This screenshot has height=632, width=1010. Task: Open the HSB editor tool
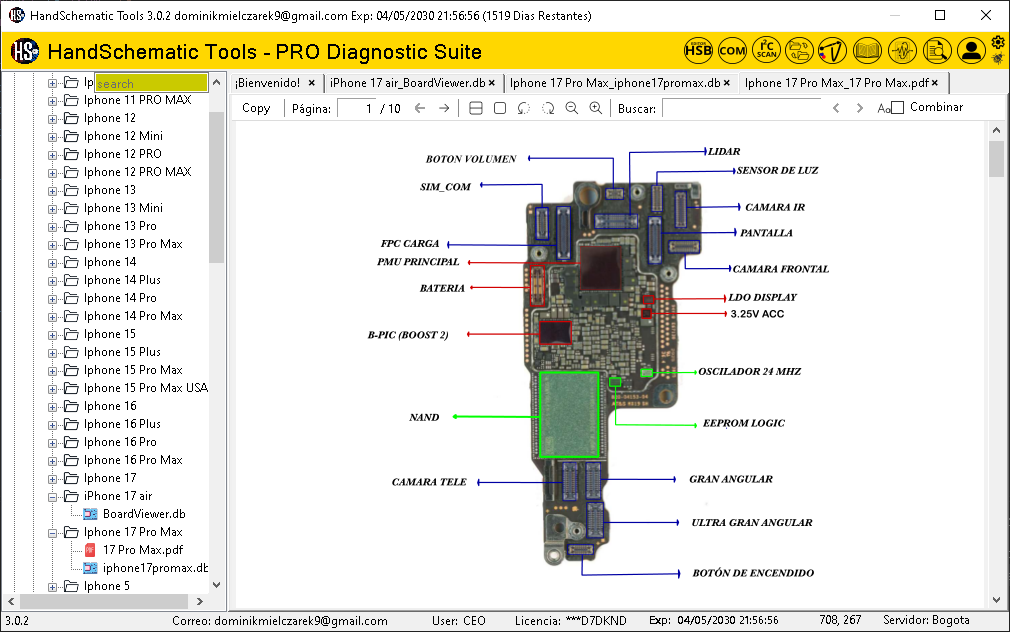698,50
